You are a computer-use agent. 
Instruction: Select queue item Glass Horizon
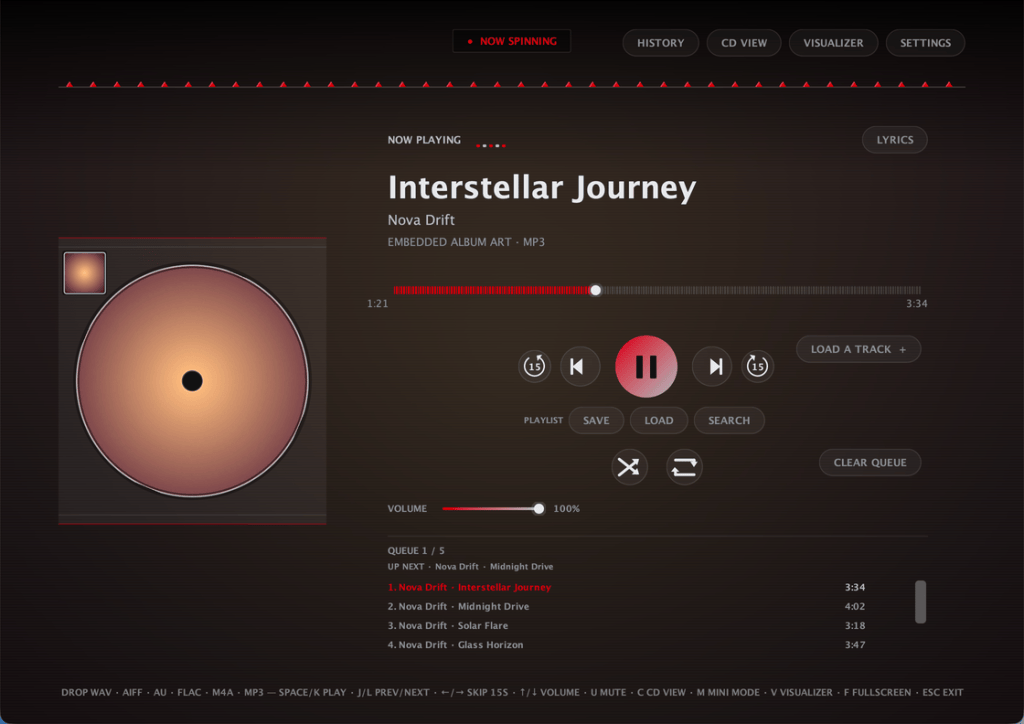pos(455,644)
